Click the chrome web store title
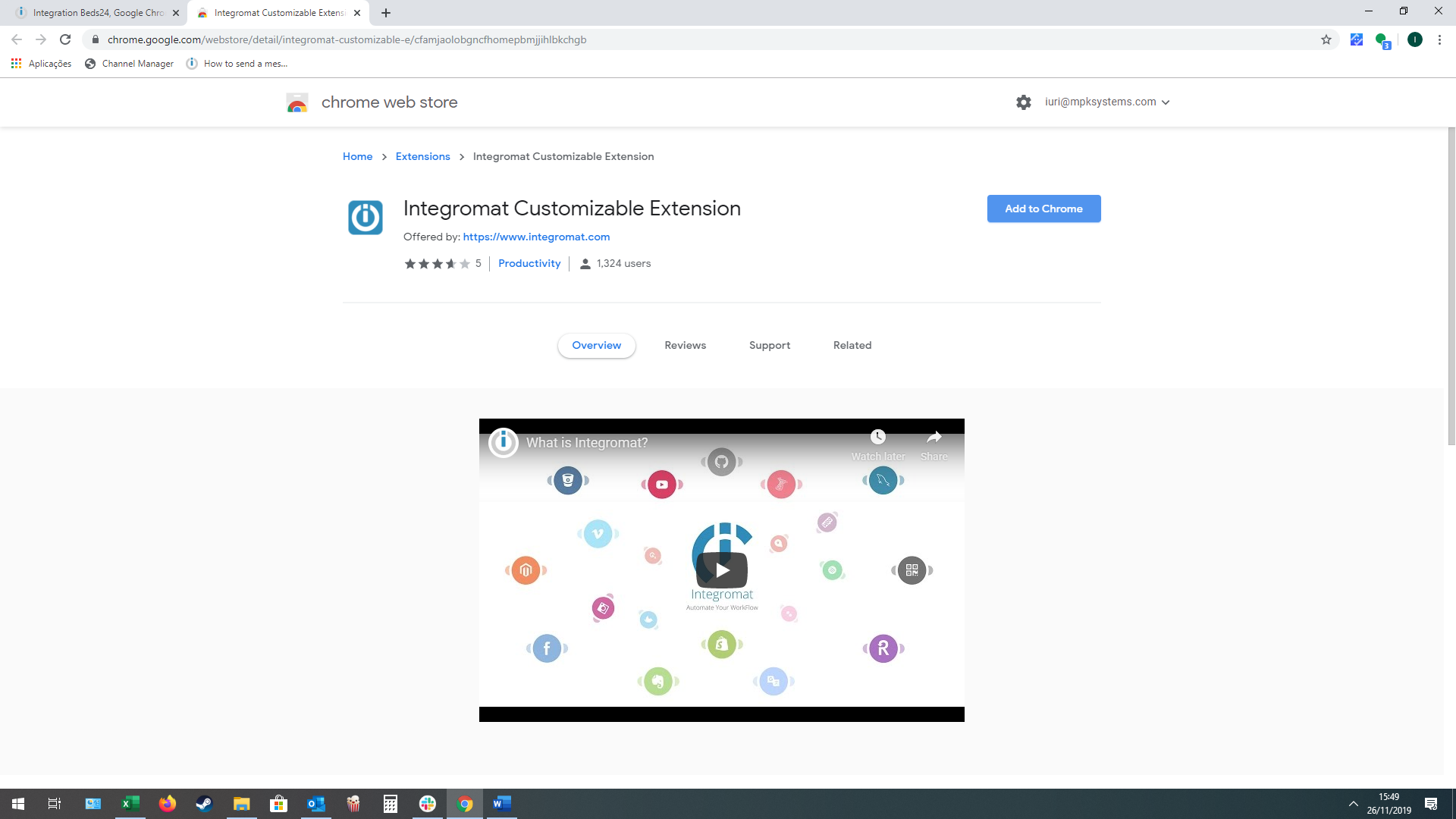This screenshot has height=819, width=1456. coord(389,102)
